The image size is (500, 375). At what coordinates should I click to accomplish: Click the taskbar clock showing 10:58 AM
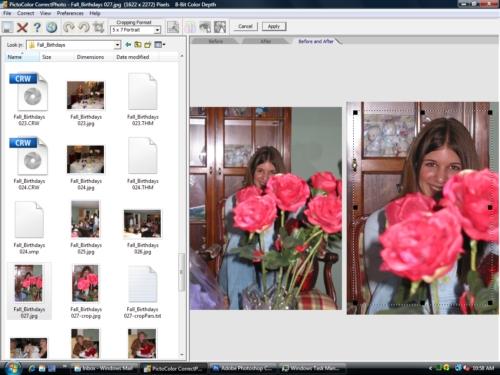tap(483, 368)
